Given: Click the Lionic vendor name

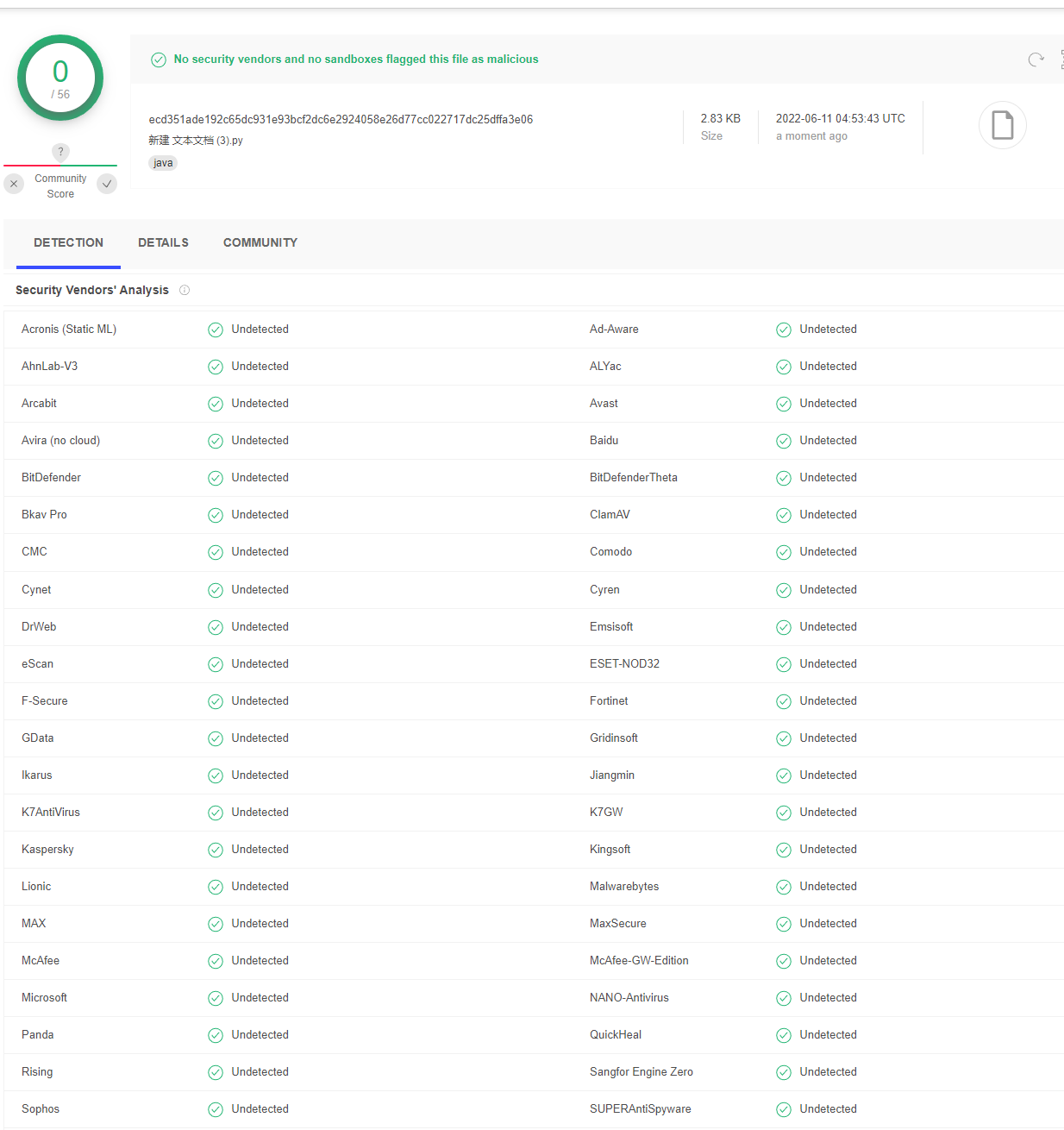Looking at the screenshot, I should point(36,886).
